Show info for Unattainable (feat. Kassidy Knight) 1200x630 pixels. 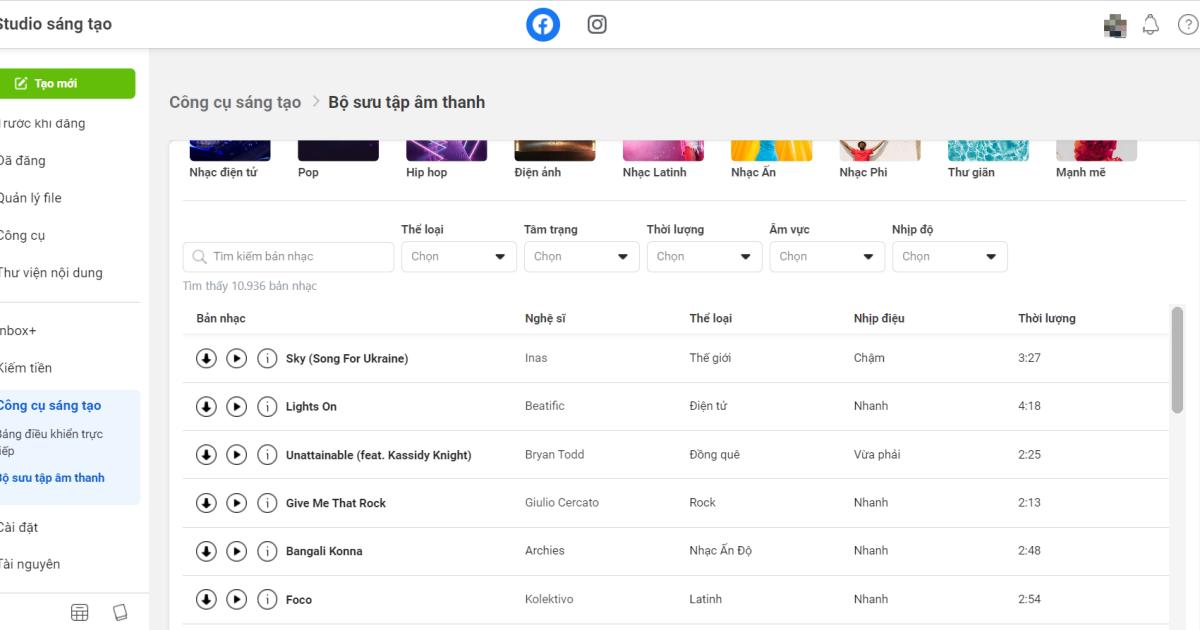tap(267, 455)
